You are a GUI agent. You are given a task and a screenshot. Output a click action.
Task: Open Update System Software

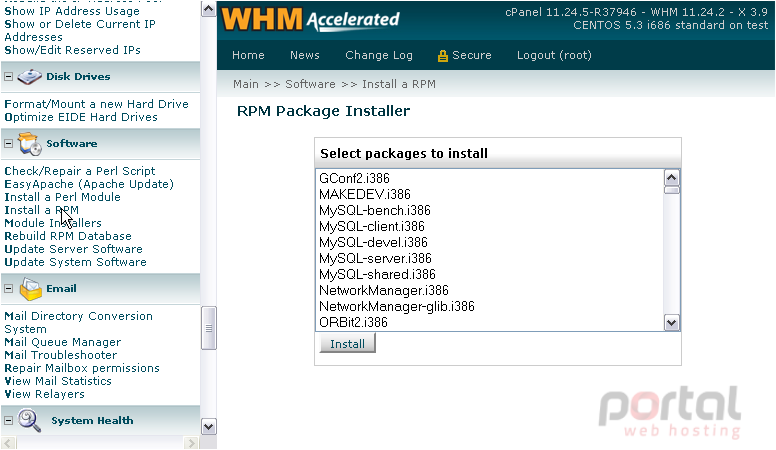[75, 262]
